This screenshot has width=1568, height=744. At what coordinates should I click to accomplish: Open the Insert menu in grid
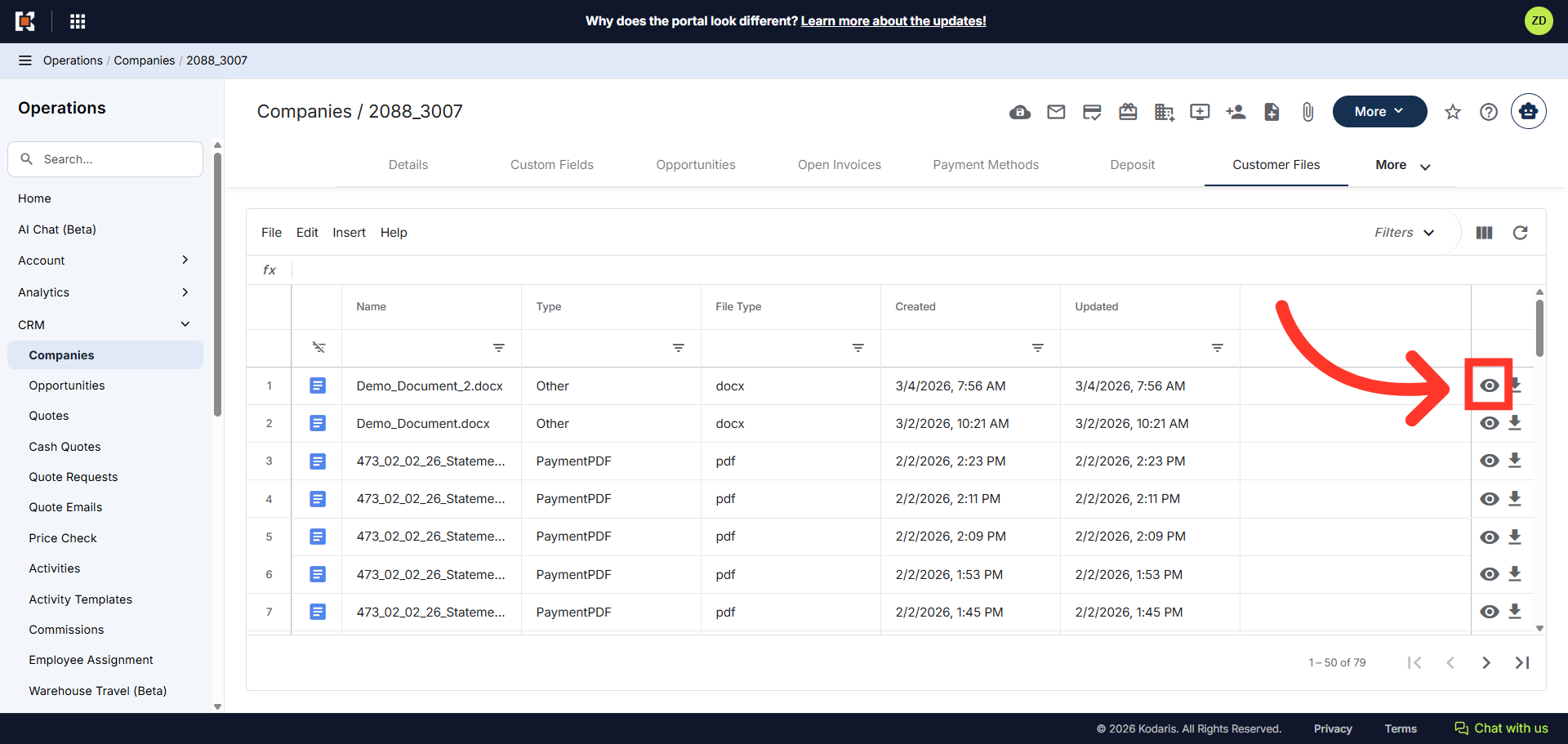(349, 233)
